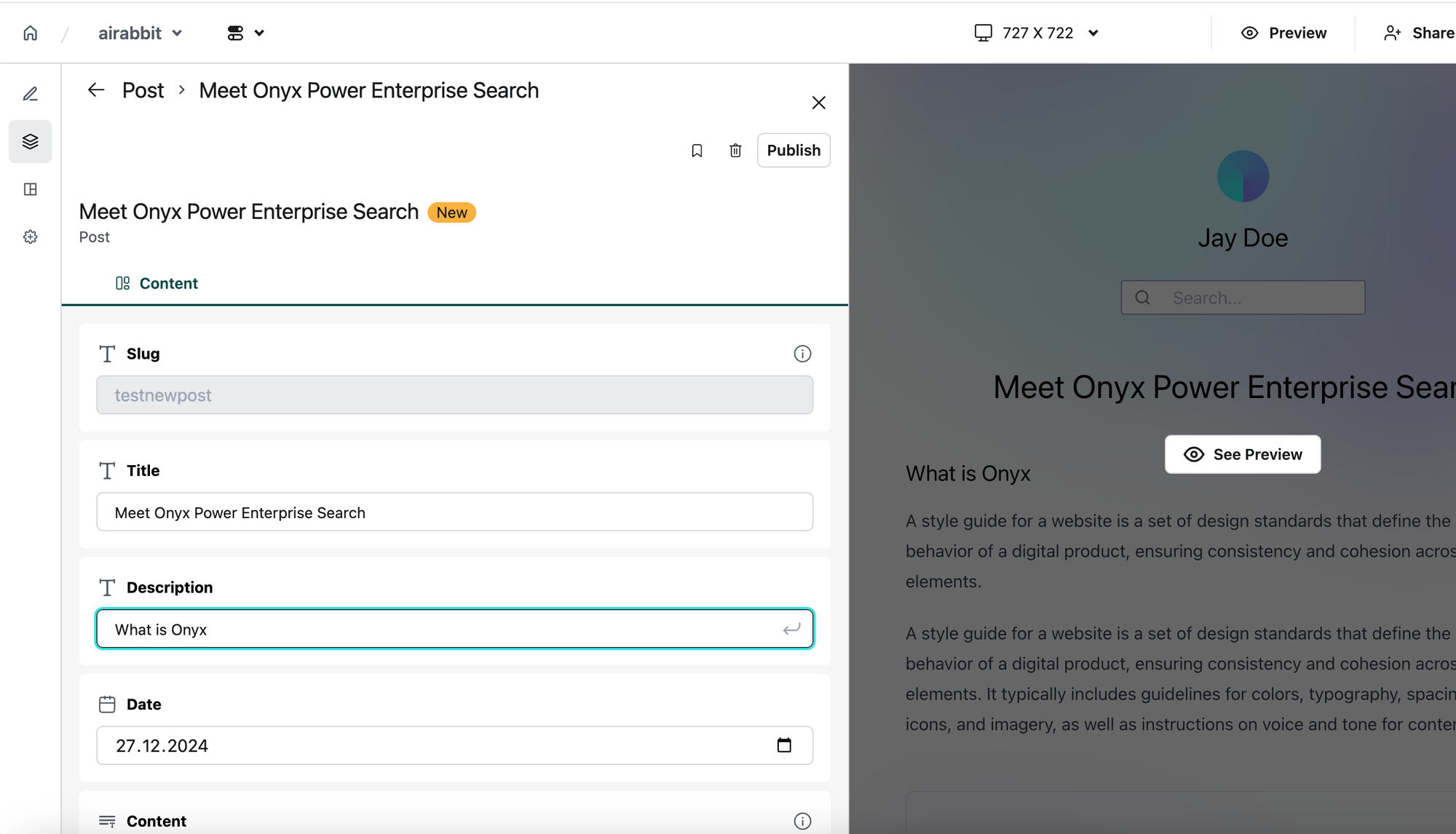
Task: Open the settings gear in sidebar
Action: 30,237
